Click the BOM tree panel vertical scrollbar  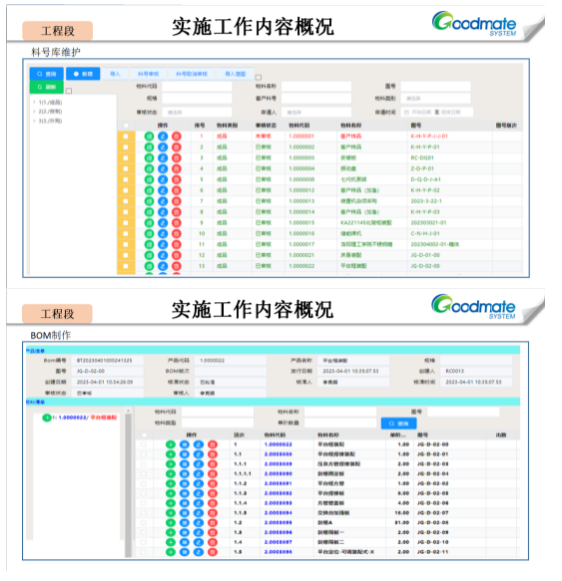[x=128, y=482]
